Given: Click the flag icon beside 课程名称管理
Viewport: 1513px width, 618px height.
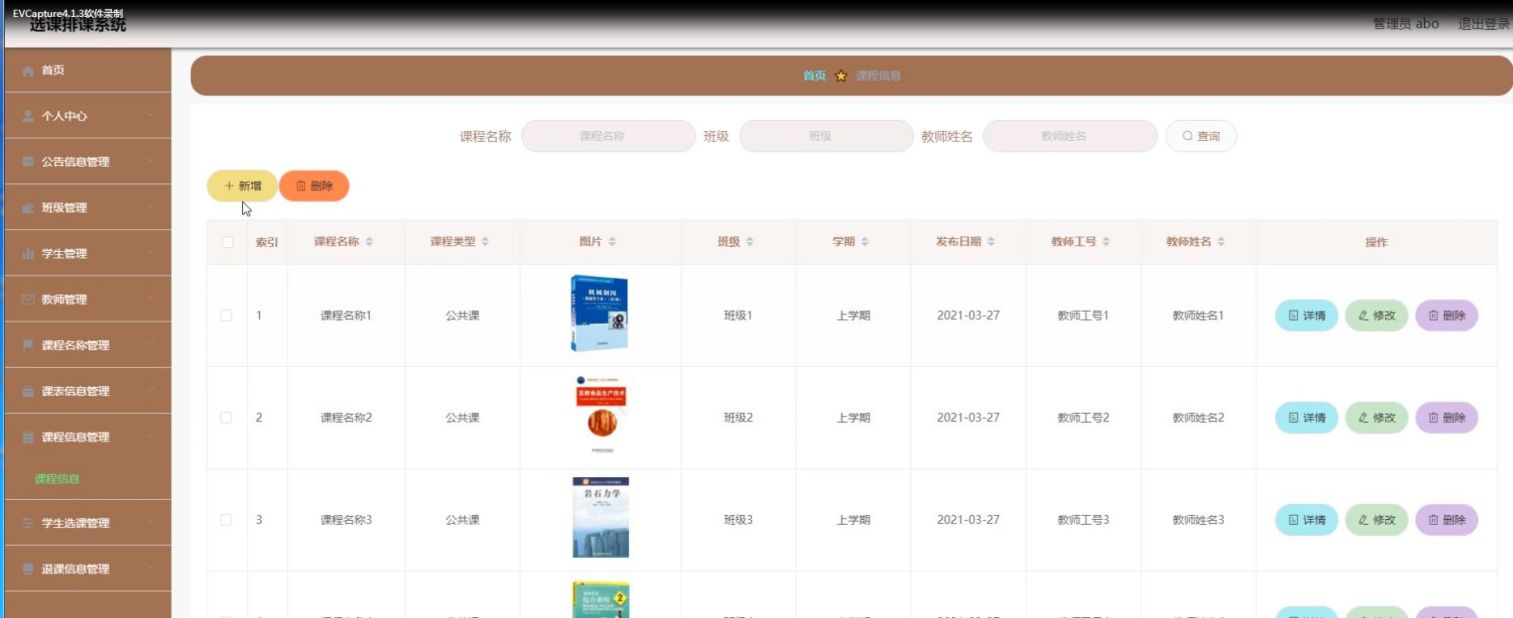Looking at the screenshot, I should [28, 345].
